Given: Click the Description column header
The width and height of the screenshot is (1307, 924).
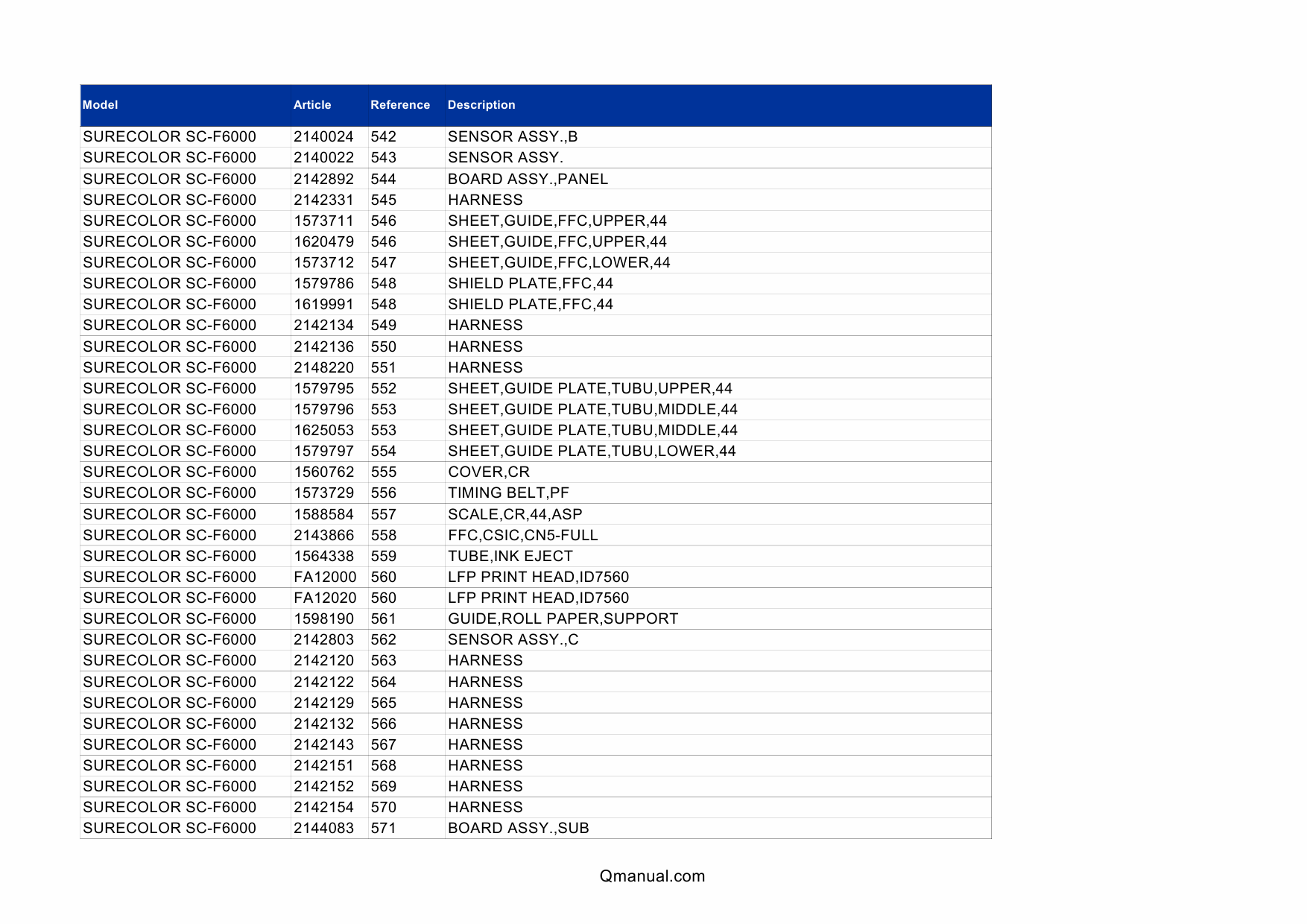Looking at the screenshot, I should [481, 105].
